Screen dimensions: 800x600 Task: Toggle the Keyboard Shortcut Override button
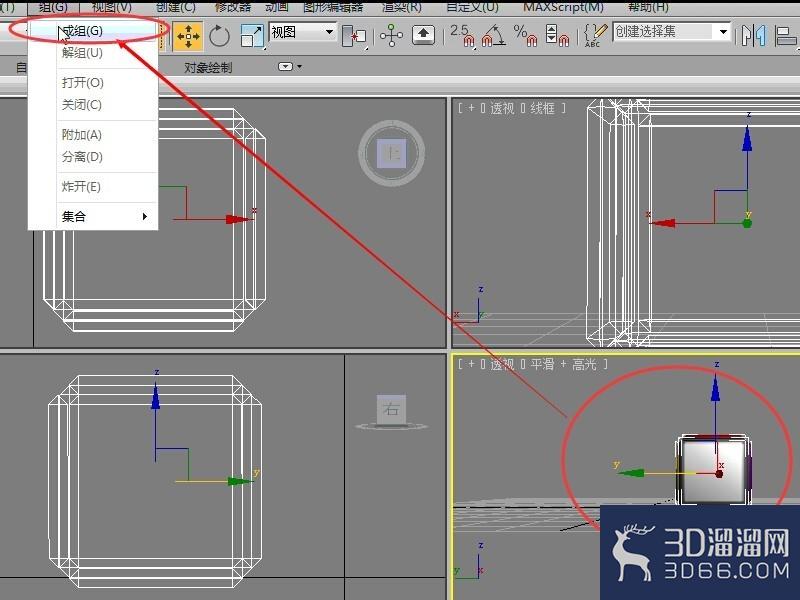click(423, 35)
